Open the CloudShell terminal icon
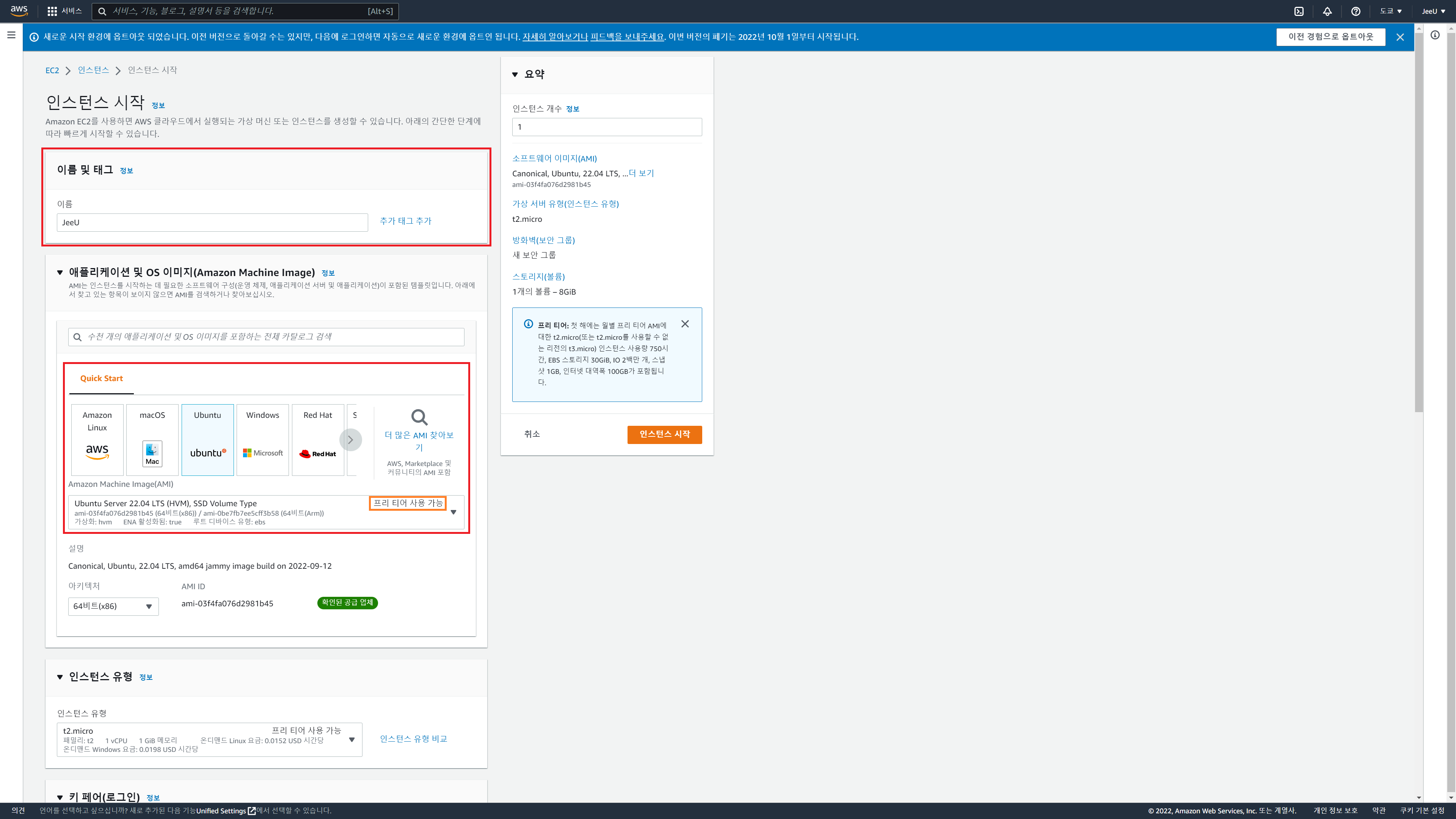The width and height of the screenshot is (1456, 819). [1299, 11]
